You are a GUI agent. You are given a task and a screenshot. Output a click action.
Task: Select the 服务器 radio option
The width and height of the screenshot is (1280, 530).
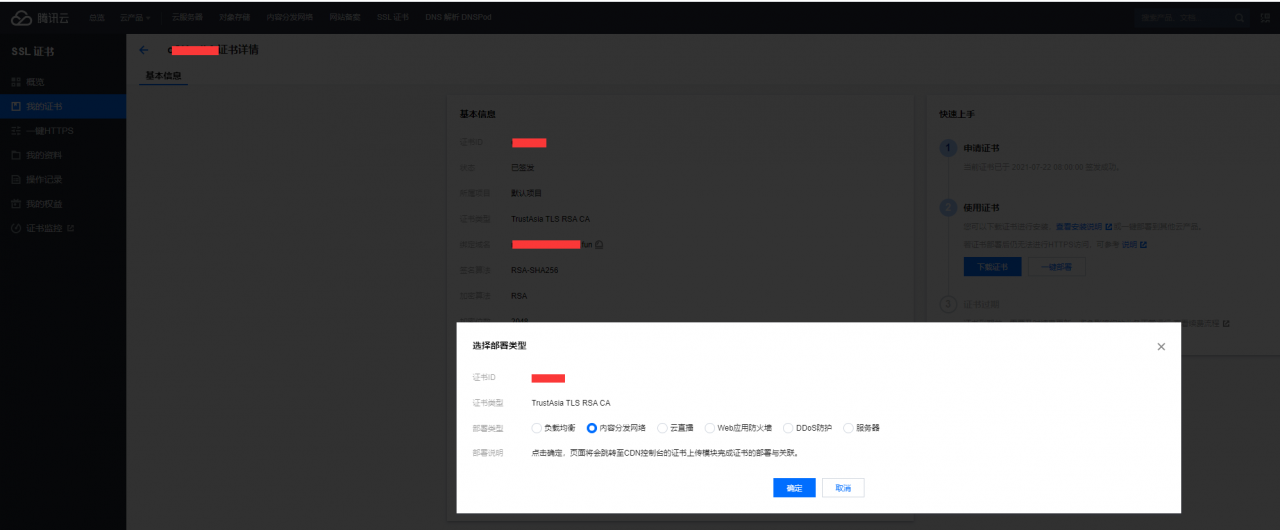pyautogui.click(x=848, y=428)
